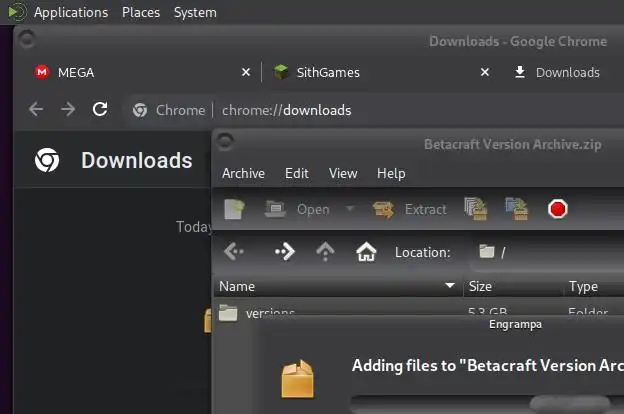
Task: Go forward in Chrome history
Action: point(68,109)
